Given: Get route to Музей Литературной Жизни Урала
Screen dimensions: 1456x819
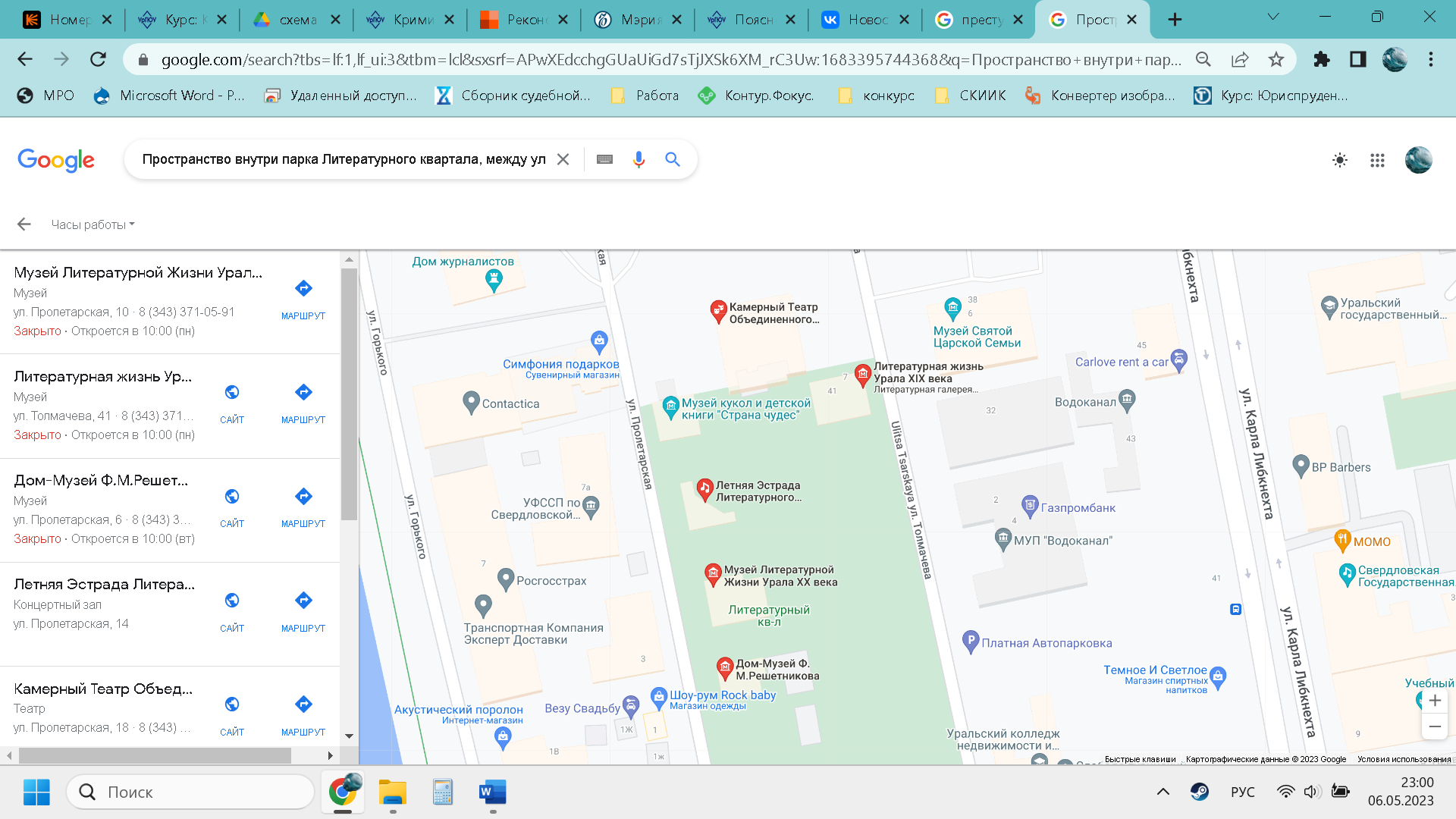Looking at the screenshot, I should click(x=303, y=299).
